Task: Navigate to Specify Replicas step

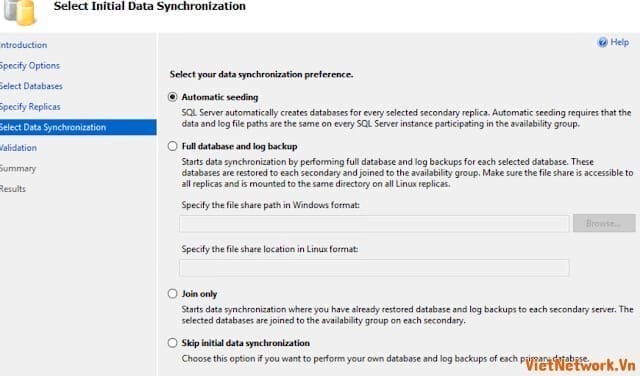Action: point(30,107)
